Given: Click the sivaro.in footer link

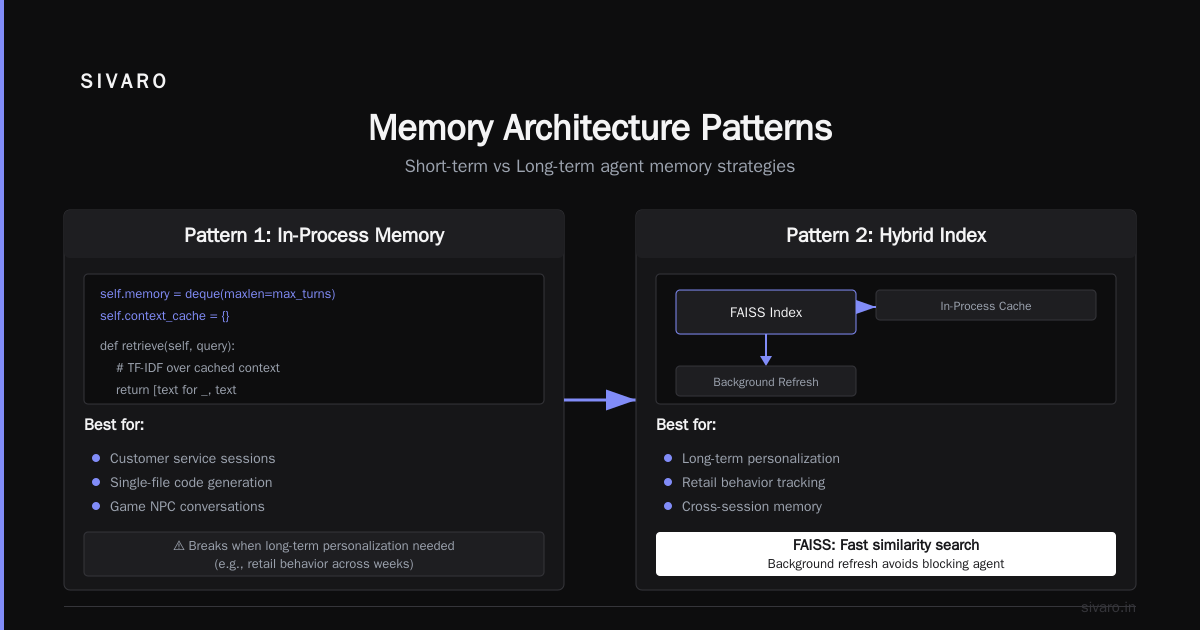Looking at the screenshot, I should tap(1109, 607).
